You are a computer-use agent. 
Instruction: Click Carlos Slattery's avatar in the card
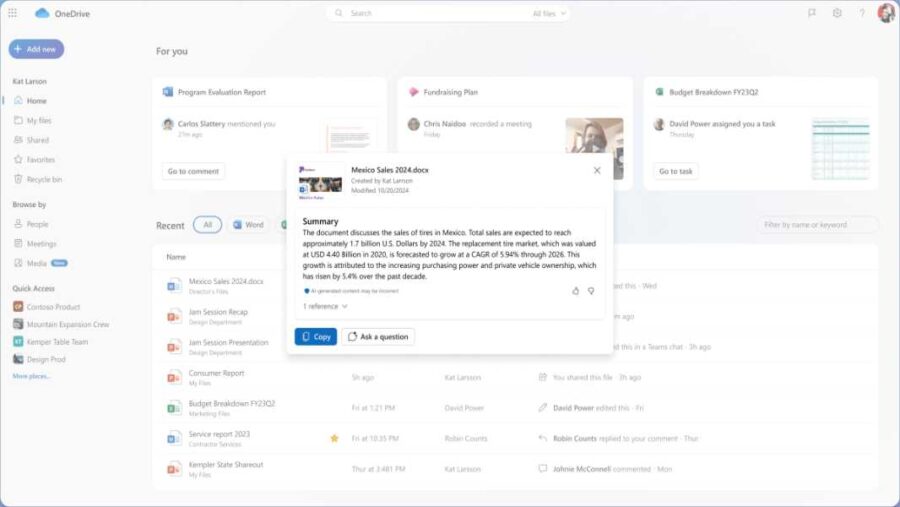click(x=168, y=124)
